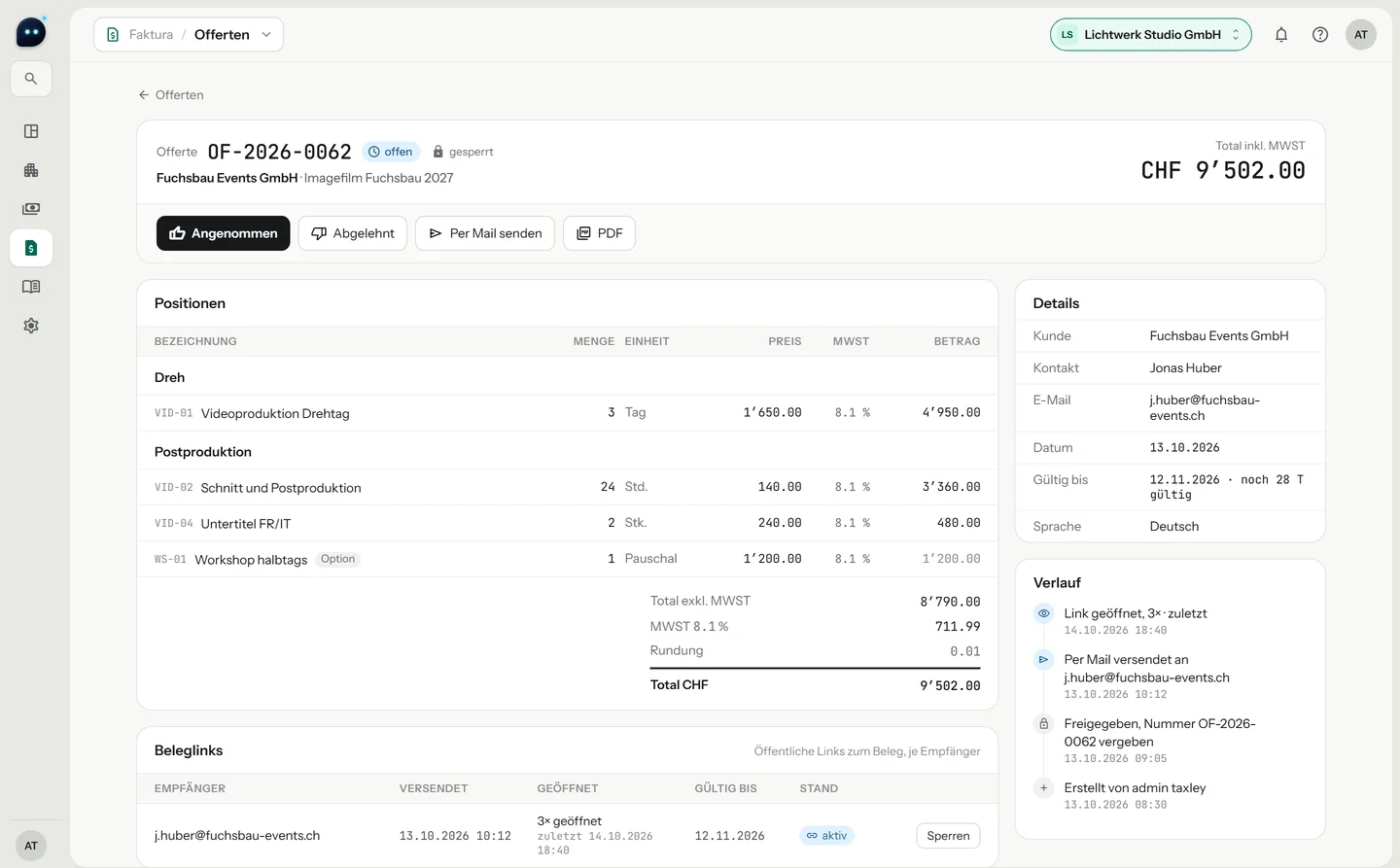Open the dashboard layout sidebar icon
This screenshot has height=868, width=1400.
click(x=31, y=131)
